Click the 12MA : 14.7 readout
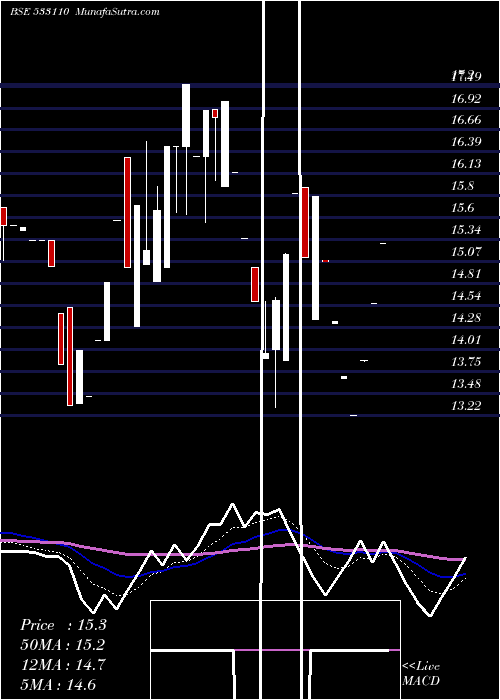 point(63,665)
